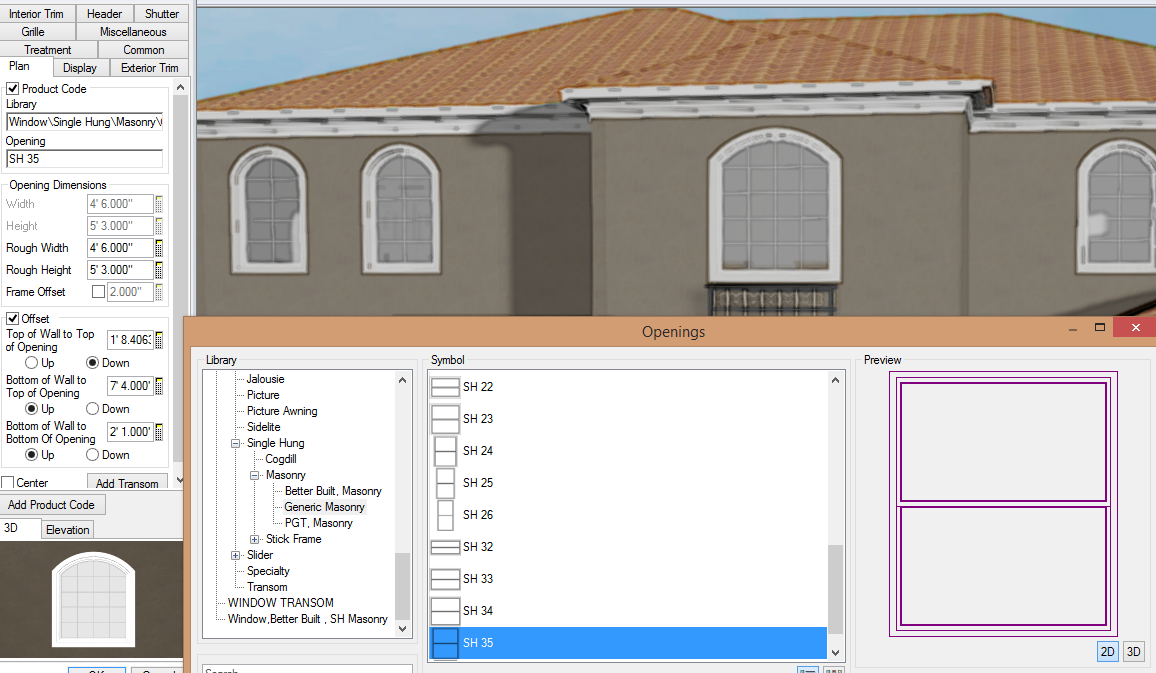1156x673 pixels.
Task: Collapse the Masonry tree branch
Action: [255, 475]
